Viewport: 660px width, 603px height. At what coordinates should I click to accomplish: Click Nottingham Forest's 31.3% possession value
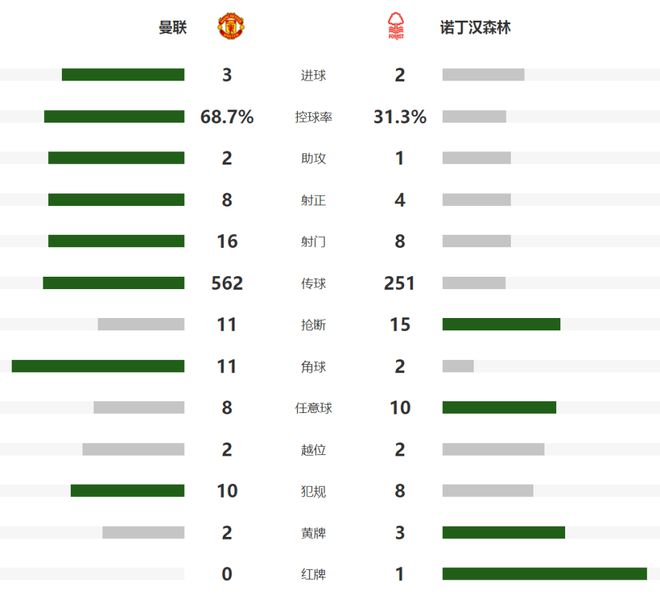tap(400, 117)
